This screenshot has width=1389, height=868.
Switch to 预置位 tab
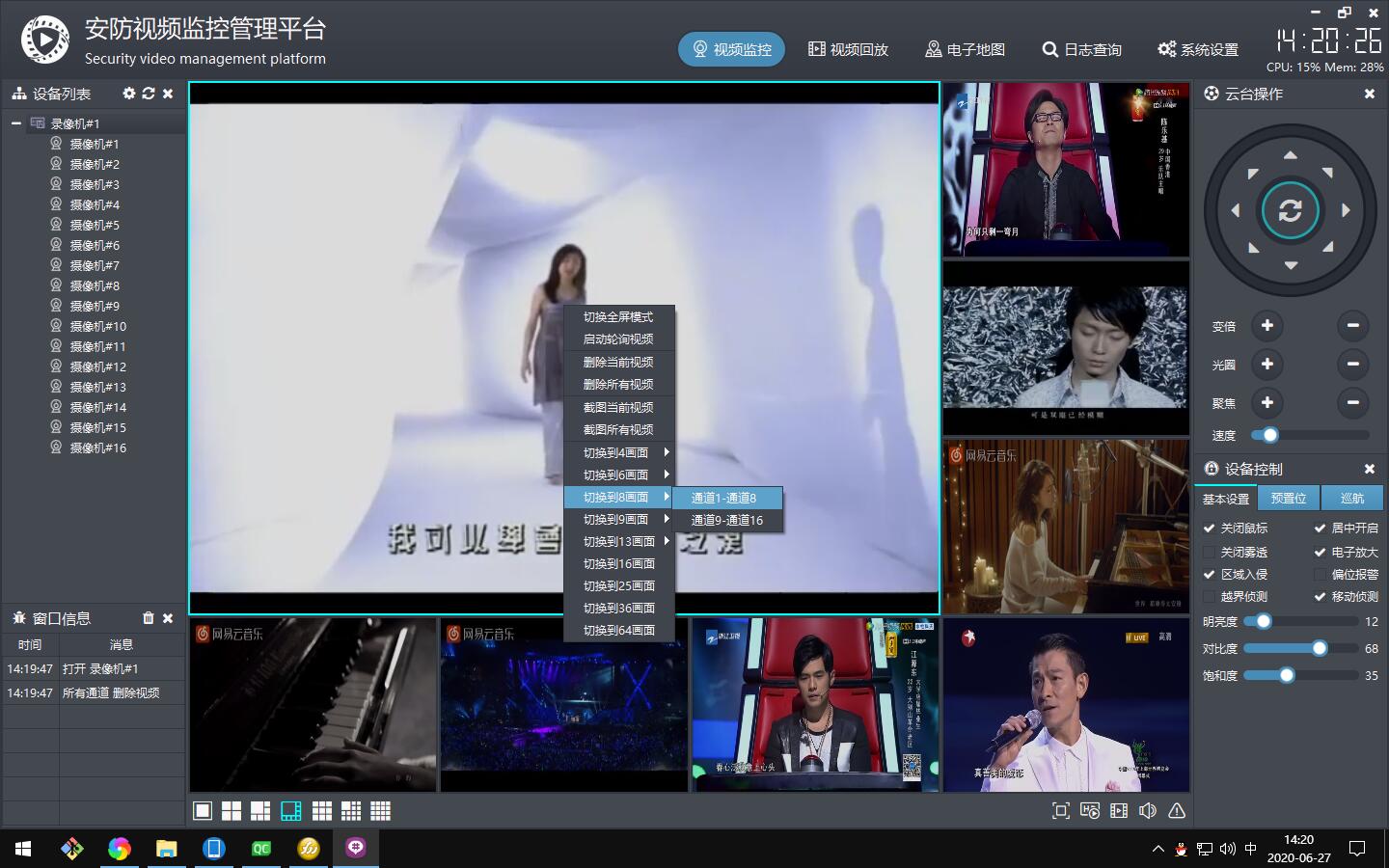[1289, 498]
